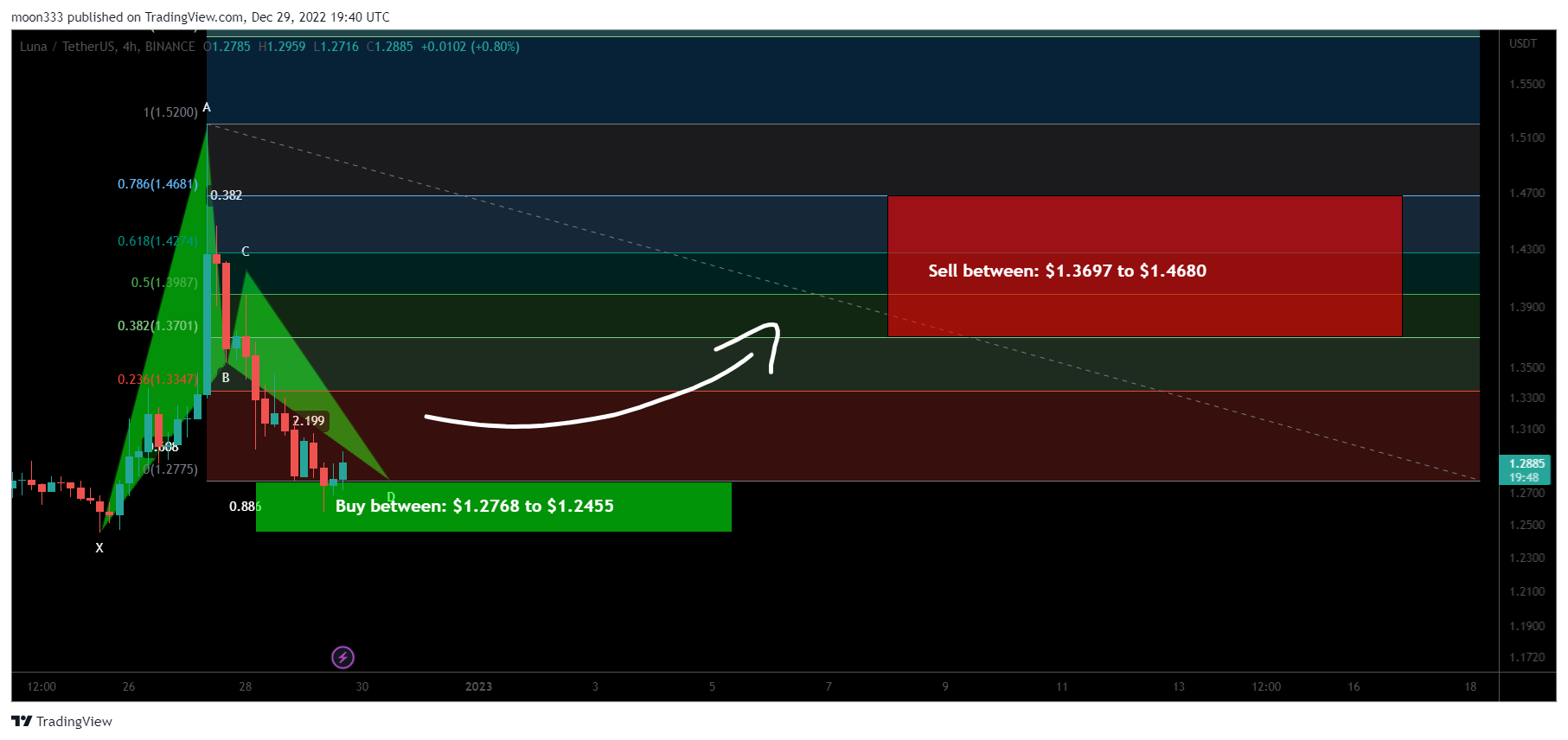Click the USDT currency label on price axis

tap(1523, 43)
